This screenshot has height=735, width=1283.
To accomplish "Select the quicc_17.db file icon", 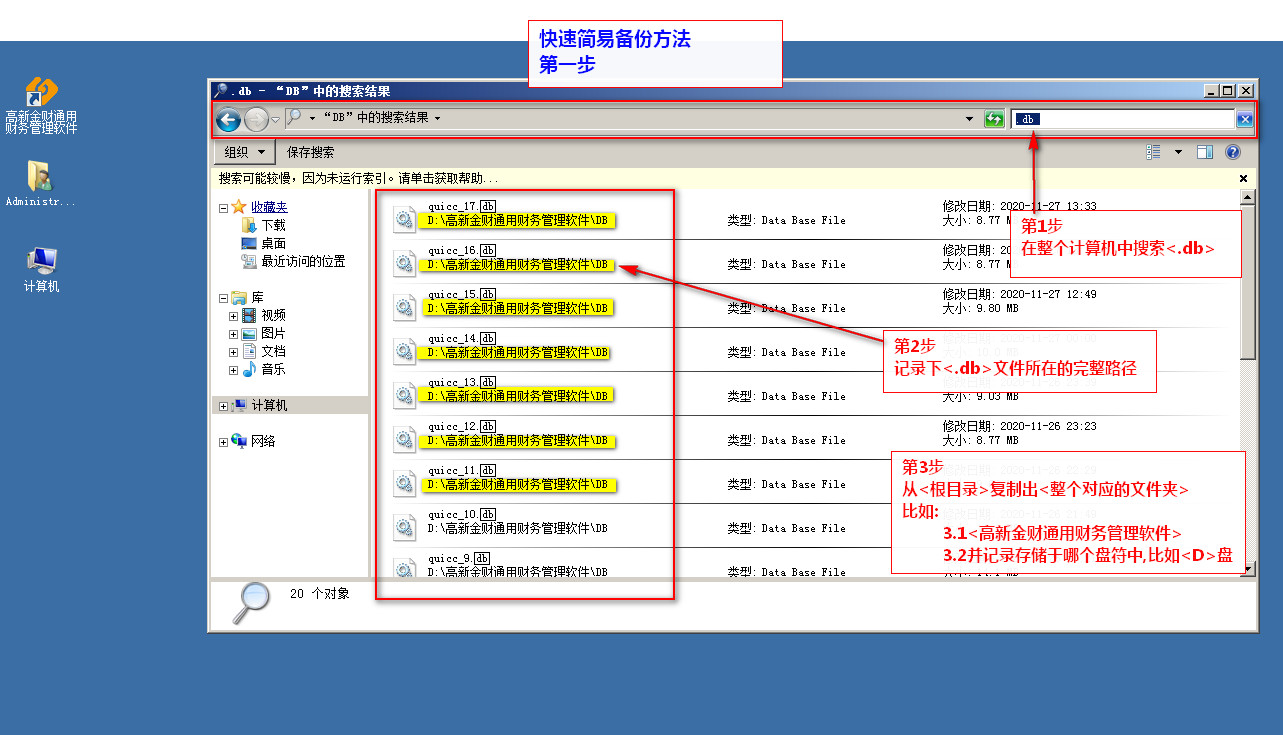I will pyautogui.click(x=404, y=220).
